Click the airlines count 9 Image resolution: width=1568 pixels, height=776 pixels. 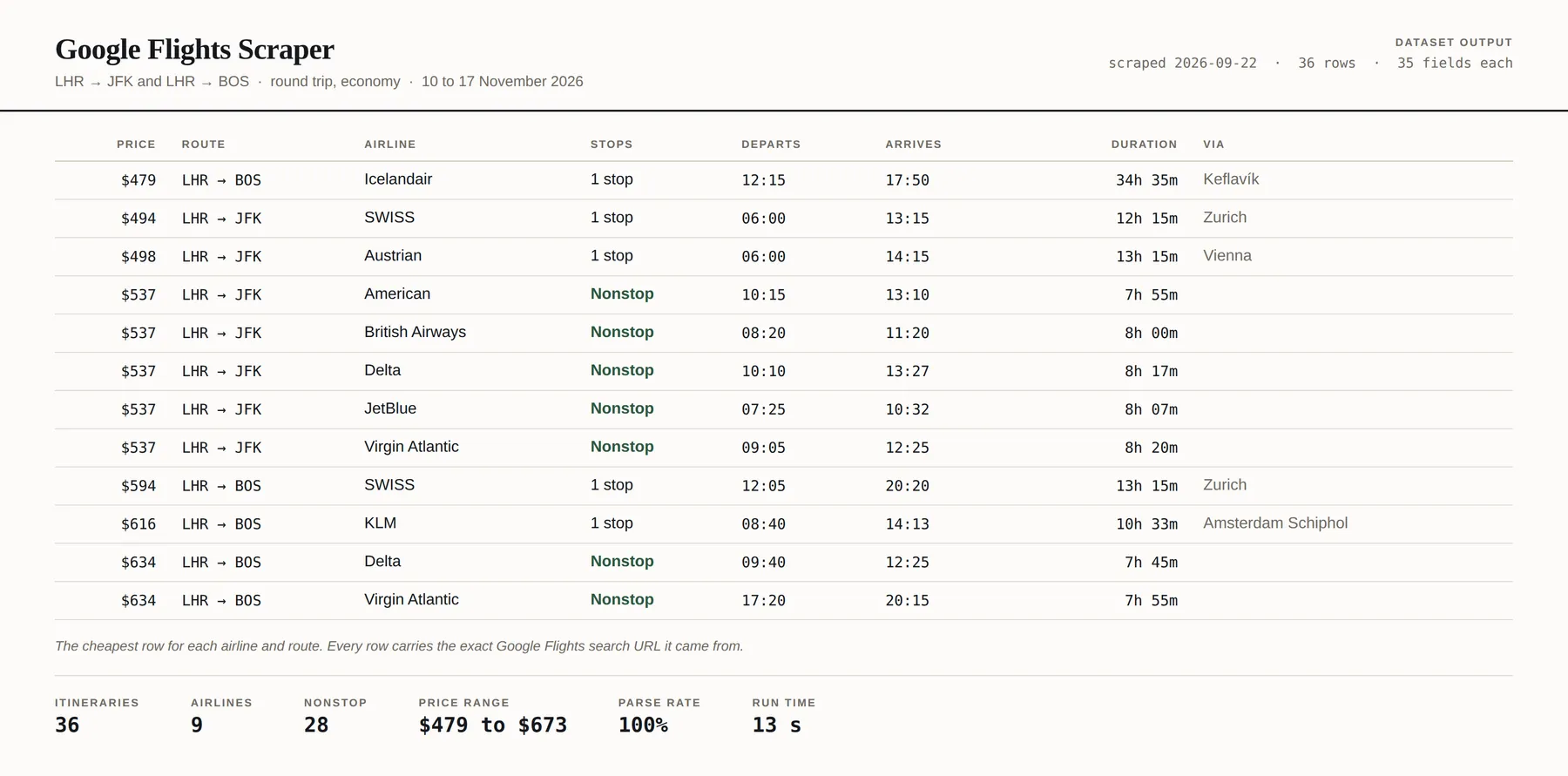[x=197, y=725]
